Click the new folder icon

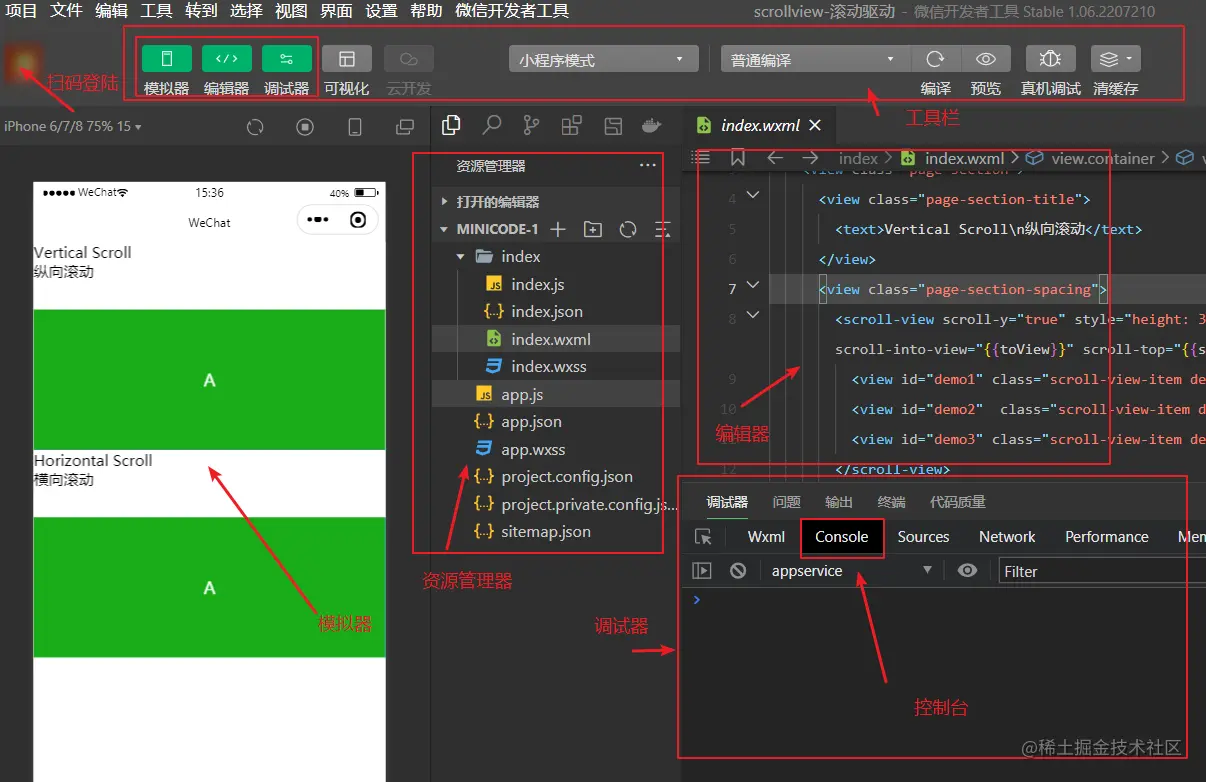pyautogui.click(x=593, y=229)
